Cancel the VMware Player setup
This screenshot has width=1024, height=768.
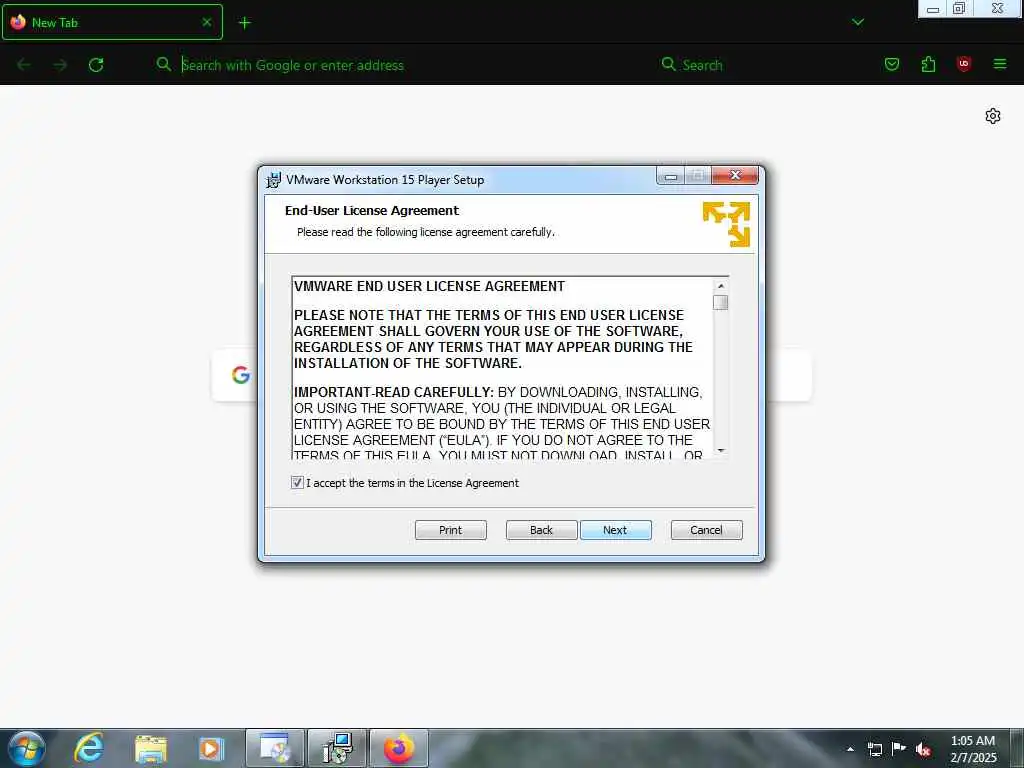tap(707, 530)
